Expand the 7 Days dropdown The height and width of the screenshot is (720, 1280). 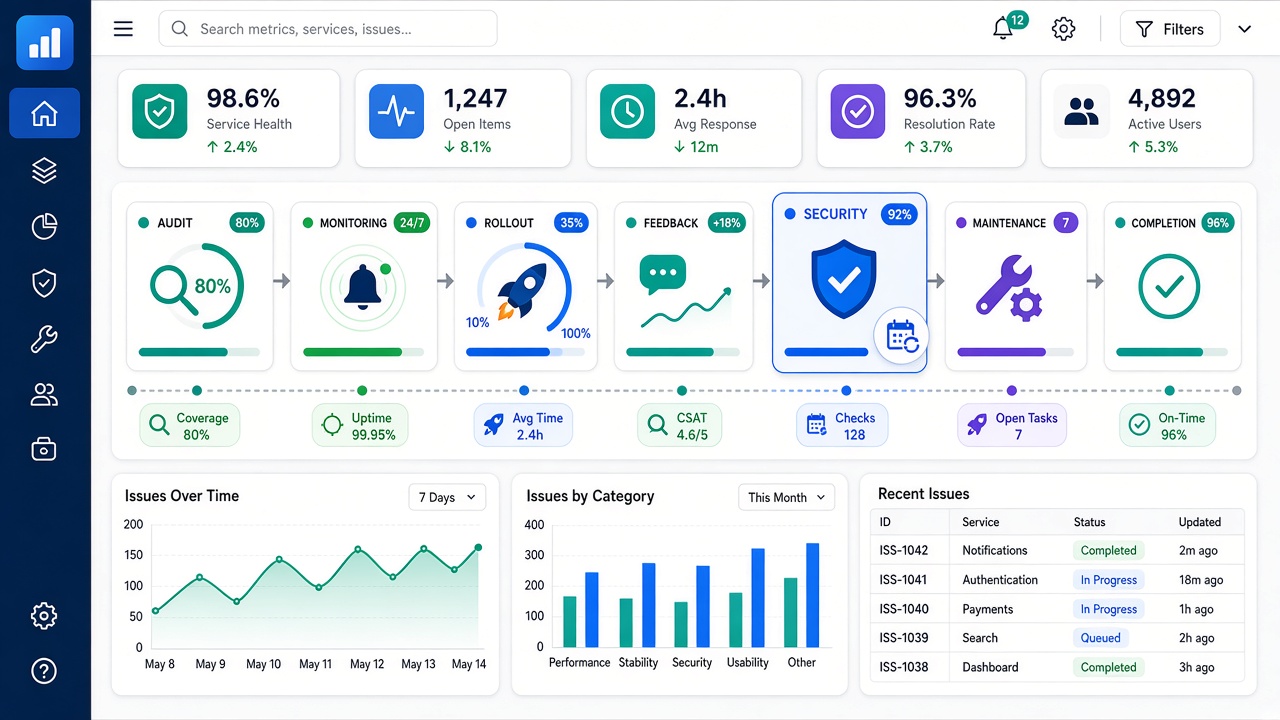tap(447, 497)
